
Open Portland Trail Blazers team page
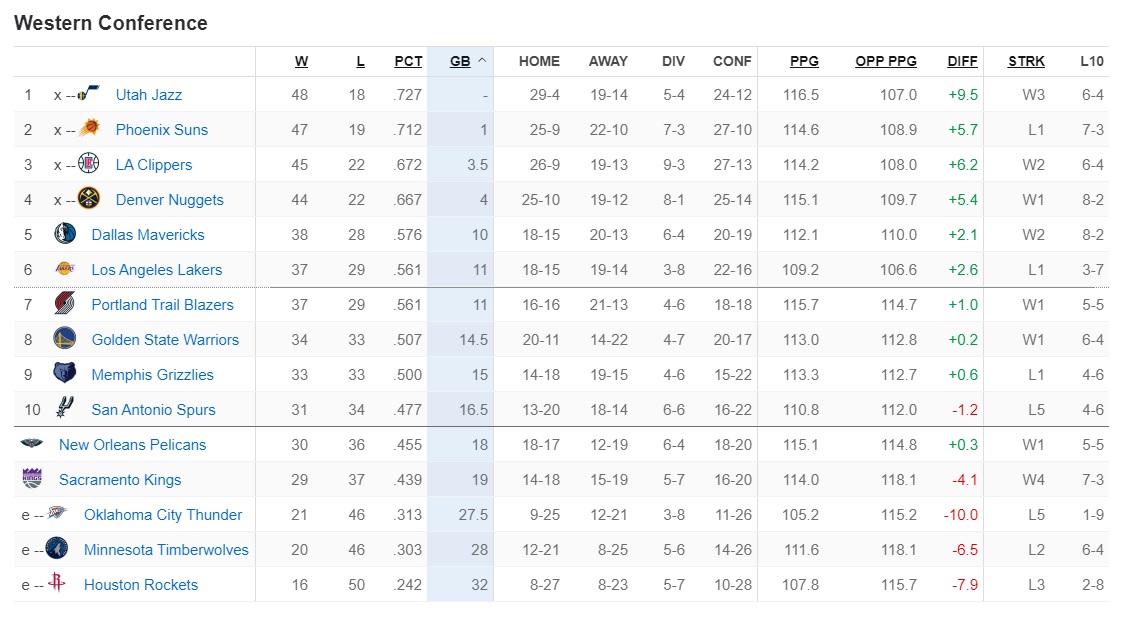(162, 305)
